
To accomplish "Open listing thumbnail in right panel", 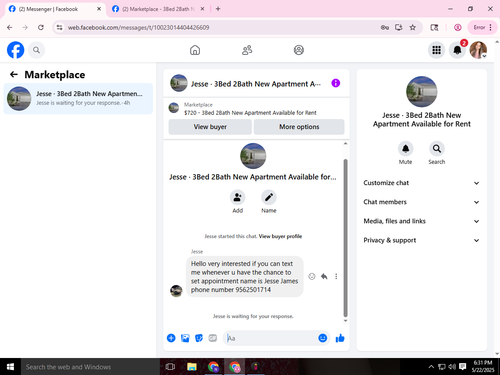I will [422, 92].
